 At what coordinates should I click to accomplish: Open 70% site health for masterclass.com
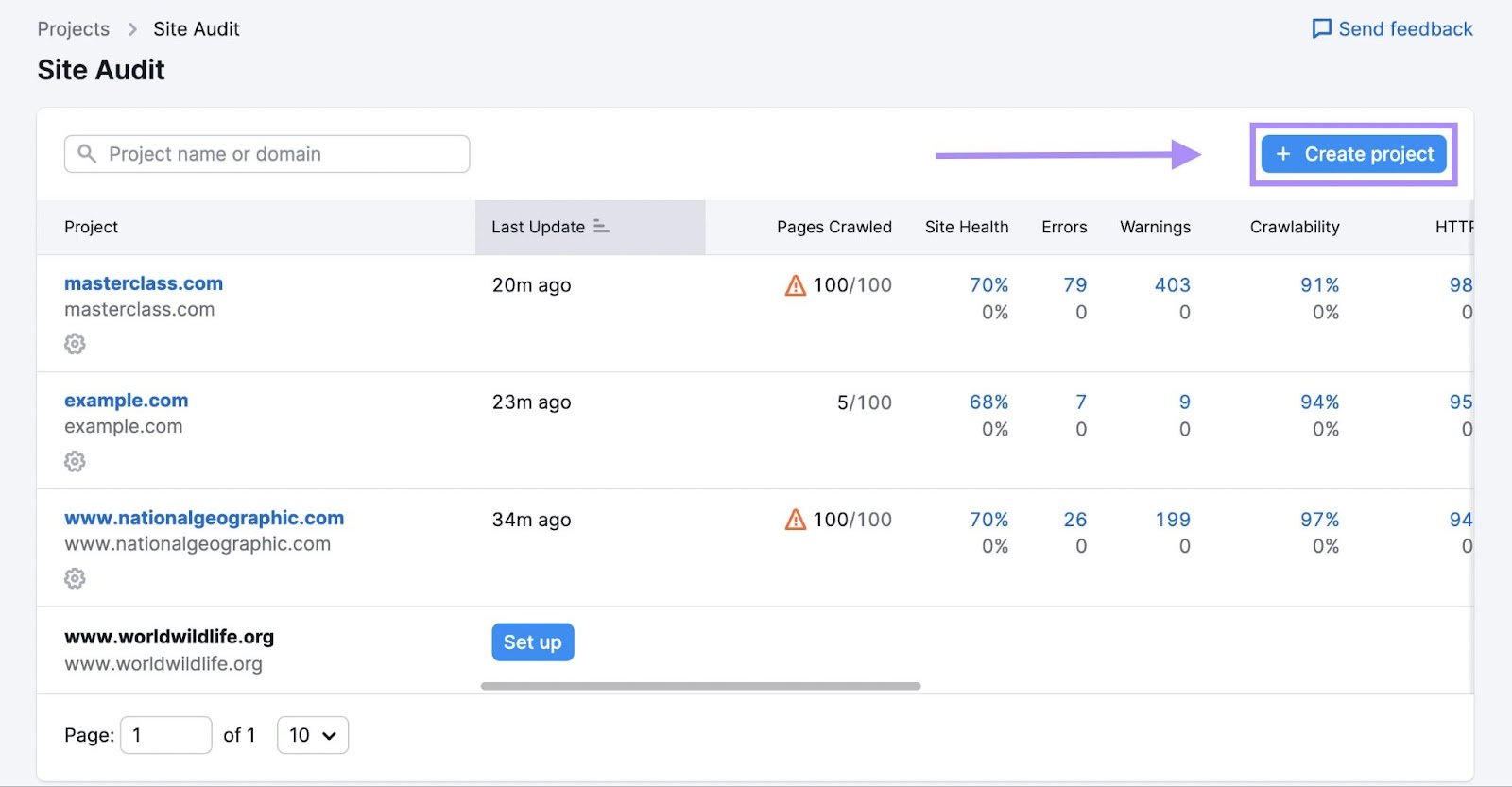point(989,284)
